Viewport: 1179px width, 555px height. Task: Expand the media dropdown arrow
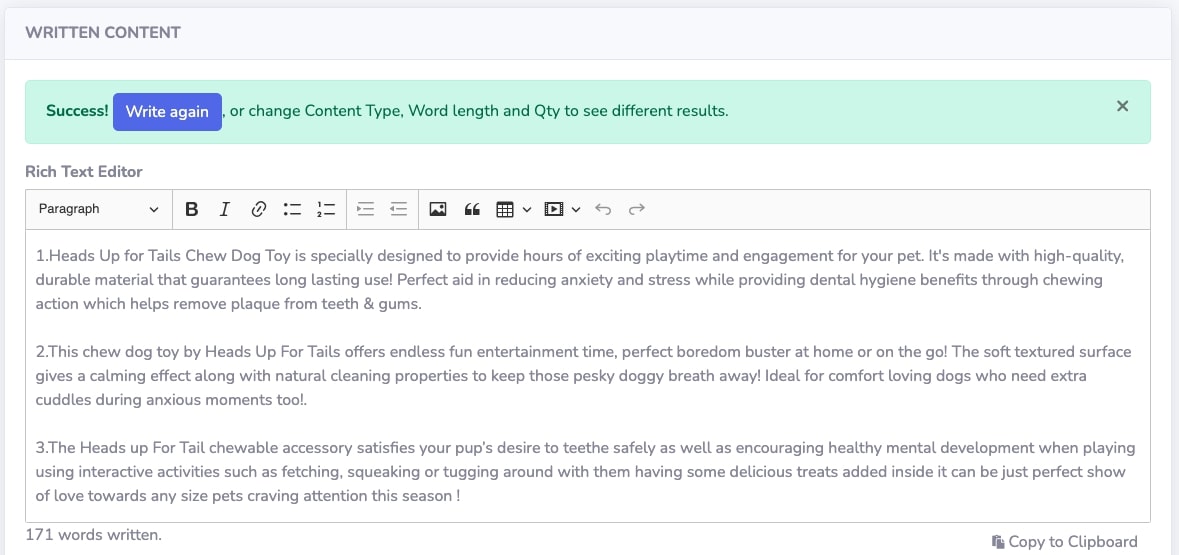[x=576, y=209]
